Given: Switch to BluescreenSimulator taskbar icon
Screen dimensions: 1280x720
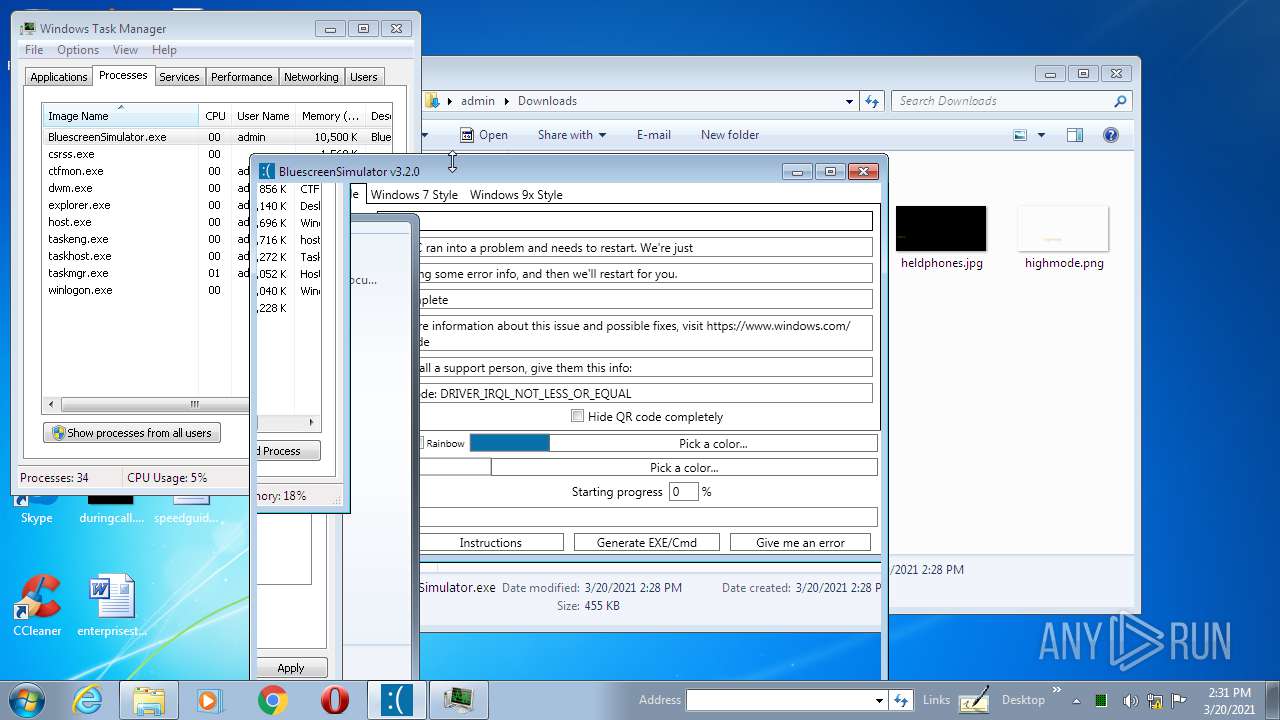Looking at the screenshot, I should [397, 700].
